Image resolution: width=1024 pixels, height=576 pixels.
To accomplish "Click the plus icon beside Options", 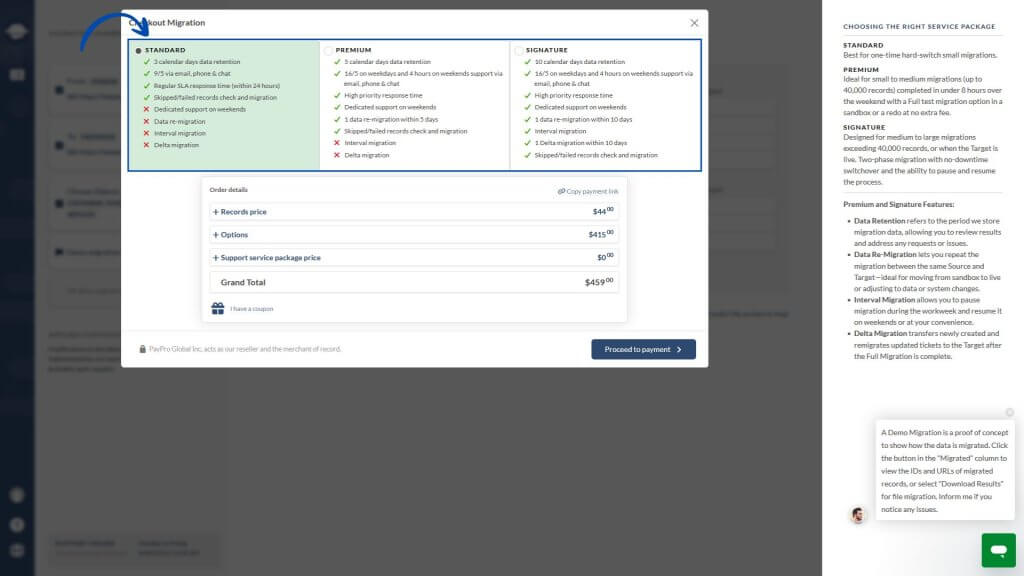I will tap(215, 235).
